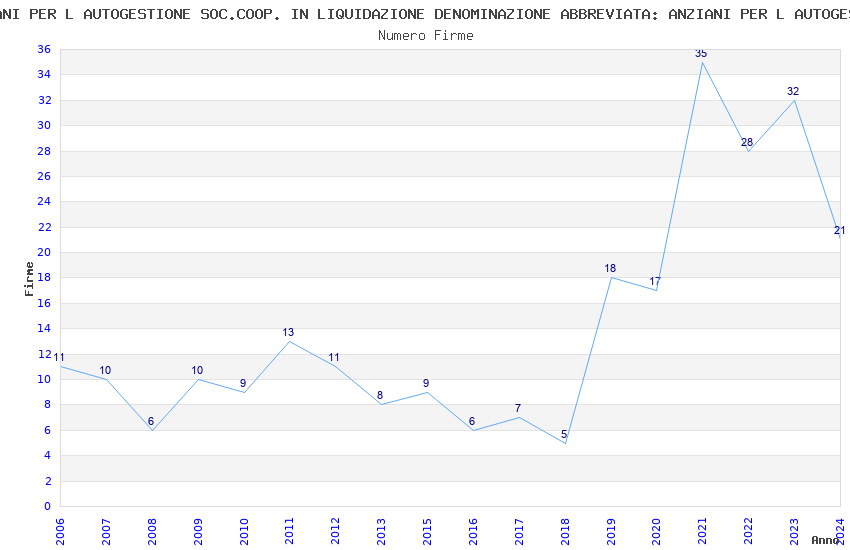This screenshot has width=850, height=550.
Task: Click the 2019 data label 18
Action: point(610,268)
